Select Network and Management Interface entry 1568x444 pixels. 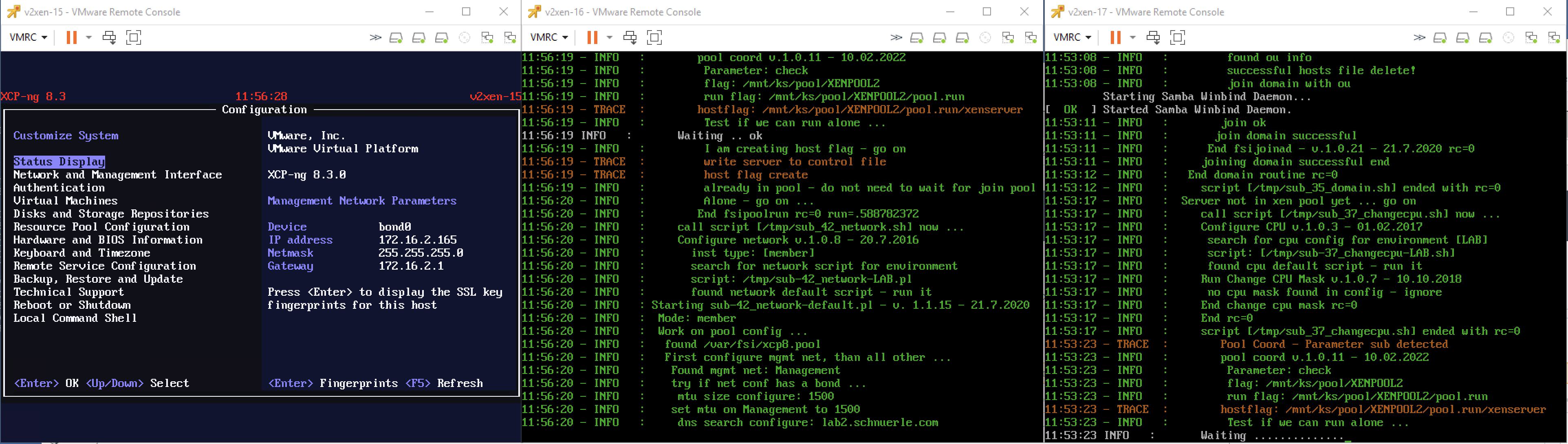pyautogui.click(x=117, y=175)
